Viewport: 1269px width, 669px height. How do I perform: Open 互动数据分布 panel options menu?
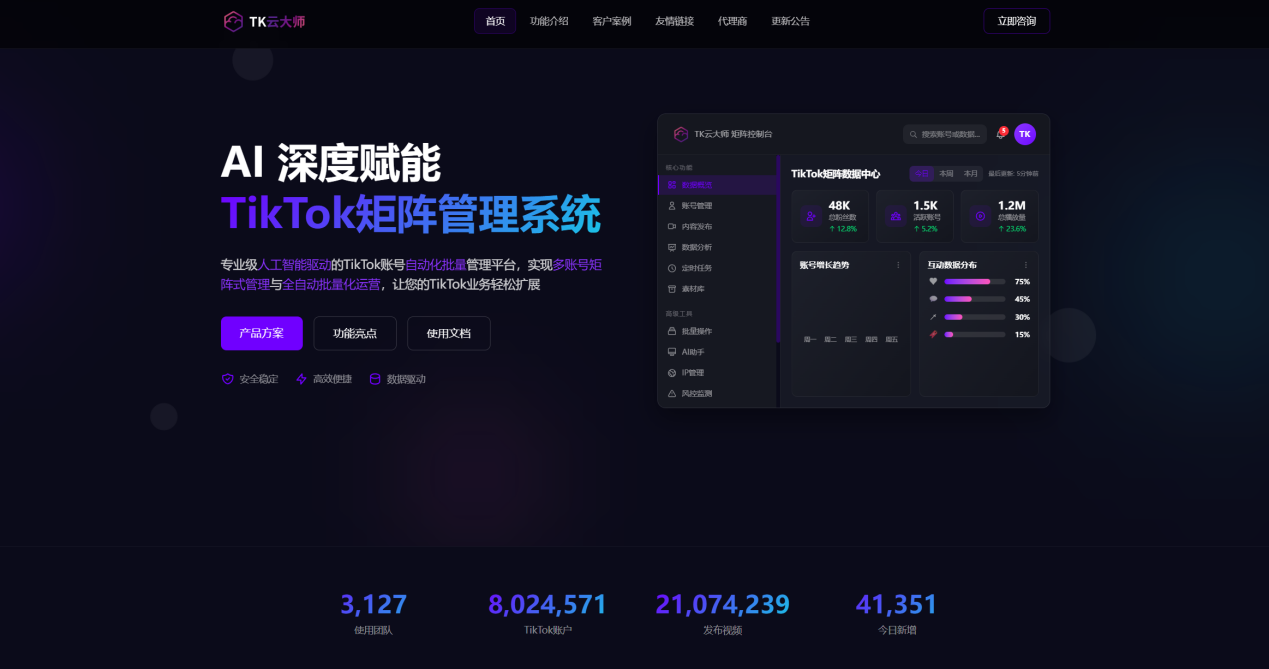point(1025,266)
